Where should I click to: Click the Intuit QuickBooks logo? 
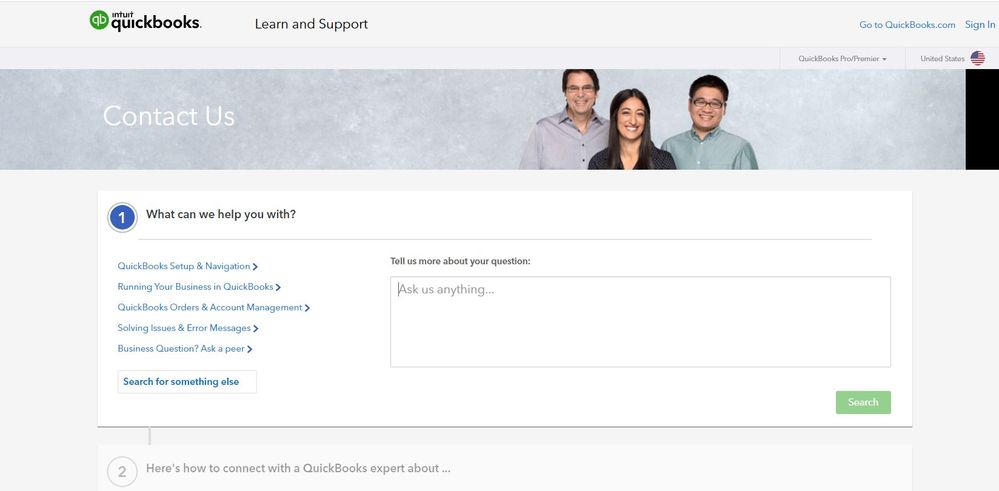(x=145, y=21)
